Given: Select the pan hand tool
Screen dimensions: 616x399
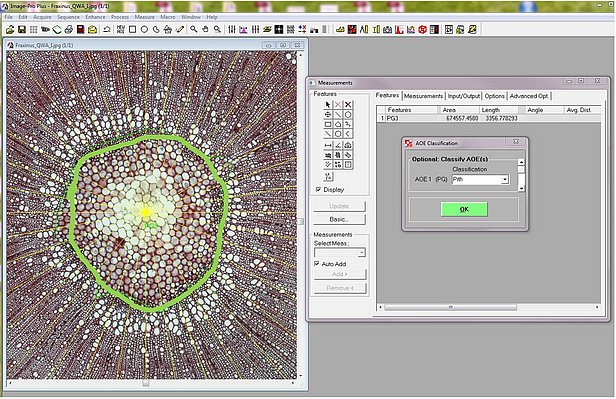Looking at the screenshot, I should 205,29.
